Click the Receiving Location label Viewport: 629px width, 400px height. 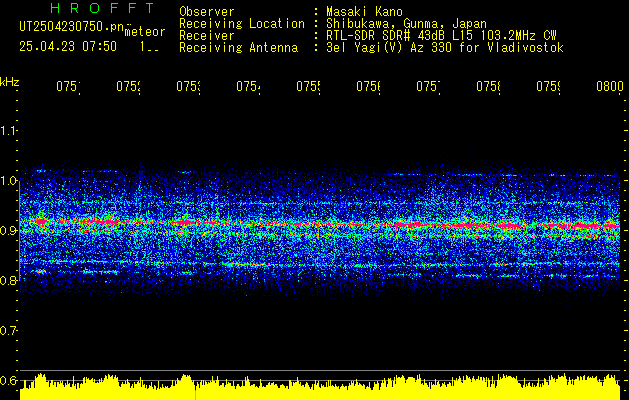point(242,24)
